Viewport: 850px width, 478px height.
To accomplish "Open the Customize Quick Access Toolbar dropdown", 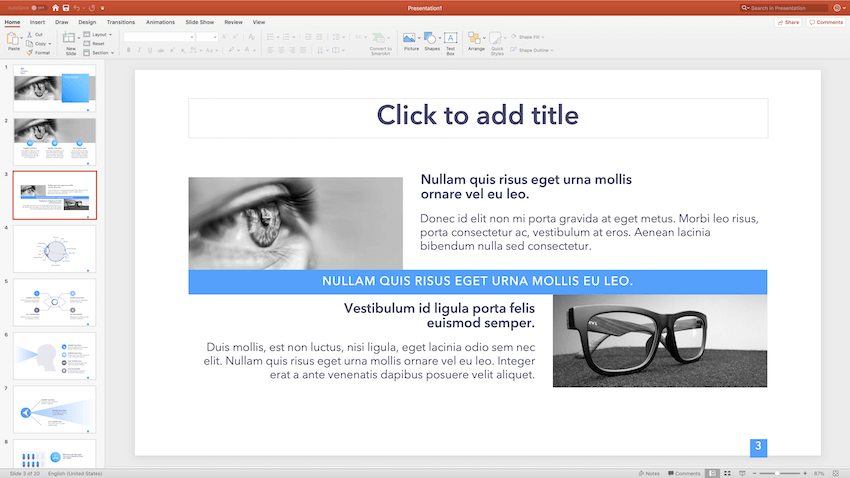I will 102,8.
